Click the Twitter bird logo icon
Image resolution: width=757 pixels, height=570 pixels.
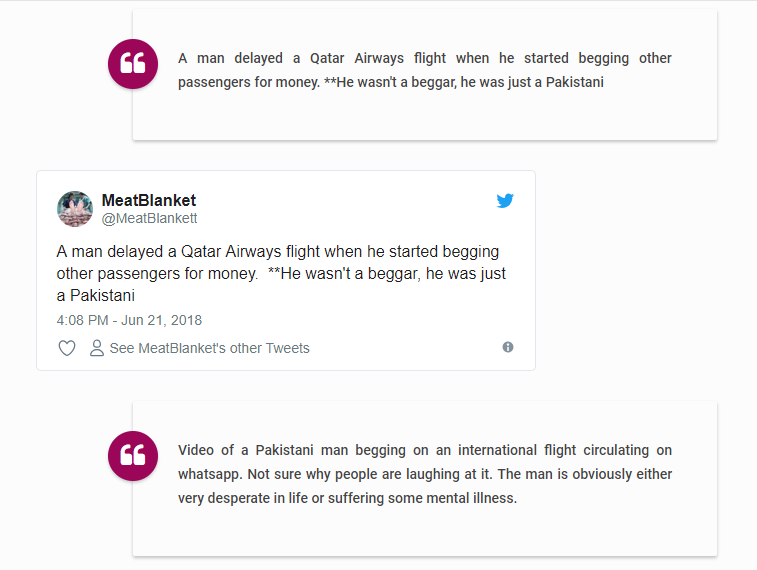(505, 200)
